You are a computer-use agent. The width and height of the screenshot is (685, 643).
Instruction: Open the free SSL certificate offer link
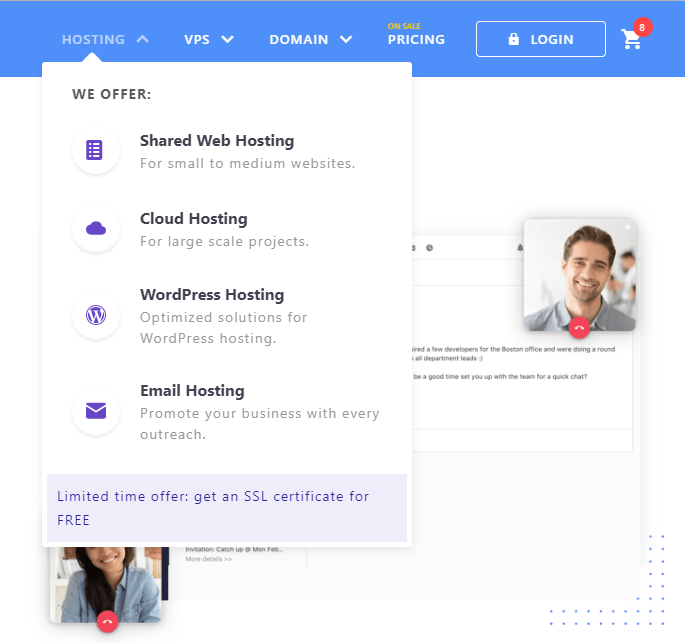point(213,507)
